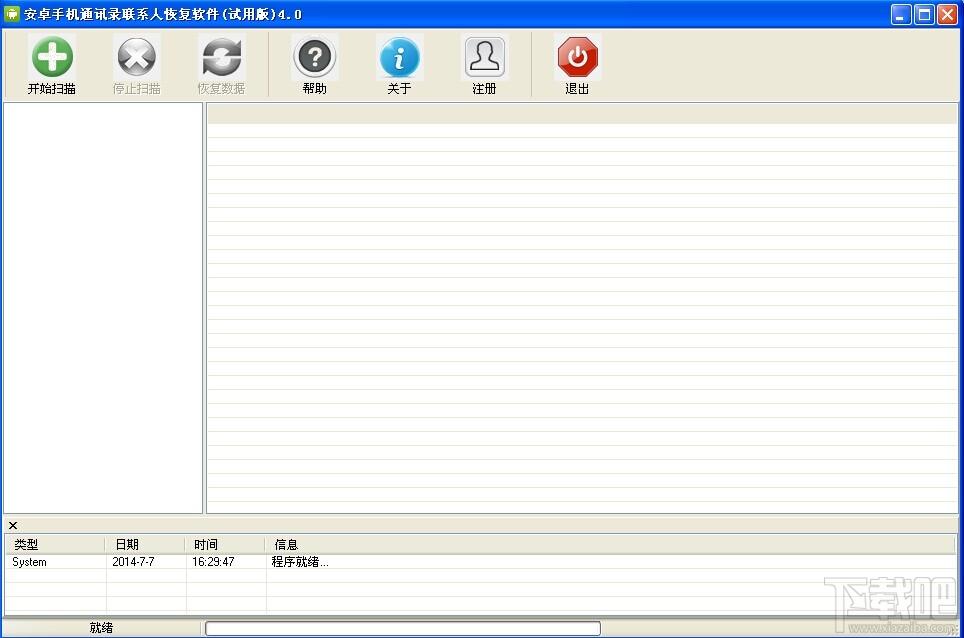The width and height of the screenshot is (964, 638).
Task: Maximize the application window
Action: 924,14
